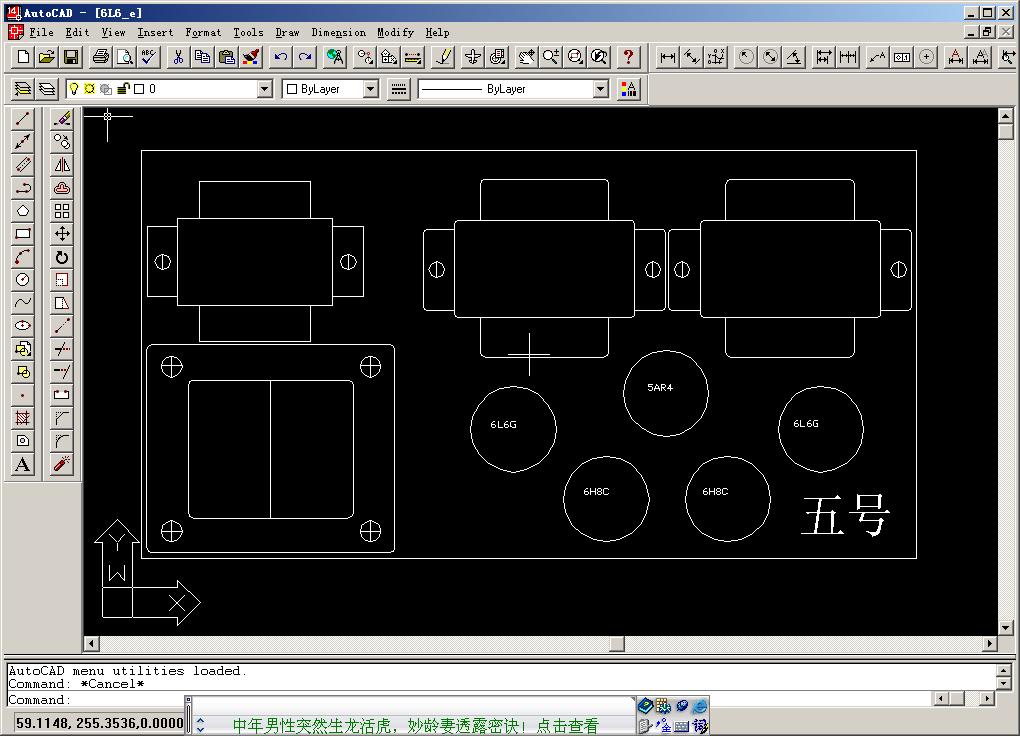Open the ByLayer linetype dropdown
This screenshot has height=736, width=1020.
600,89
